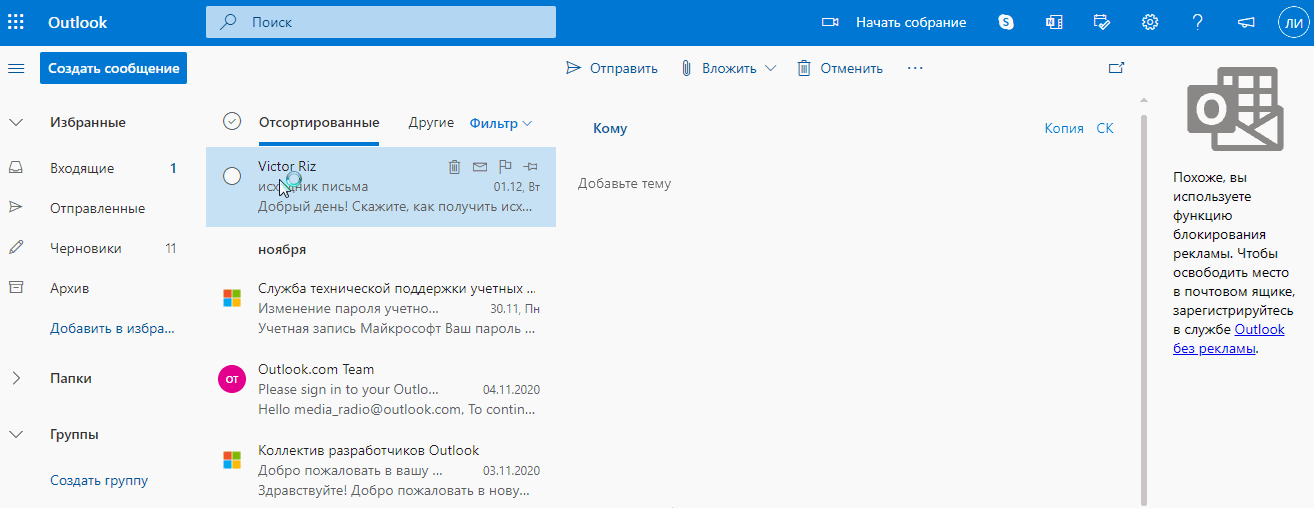The width and height of the screenshot is (1314, 508).
Task: Click Microsoft logo on Outlook developers email
Action: (x=231, y=460)
